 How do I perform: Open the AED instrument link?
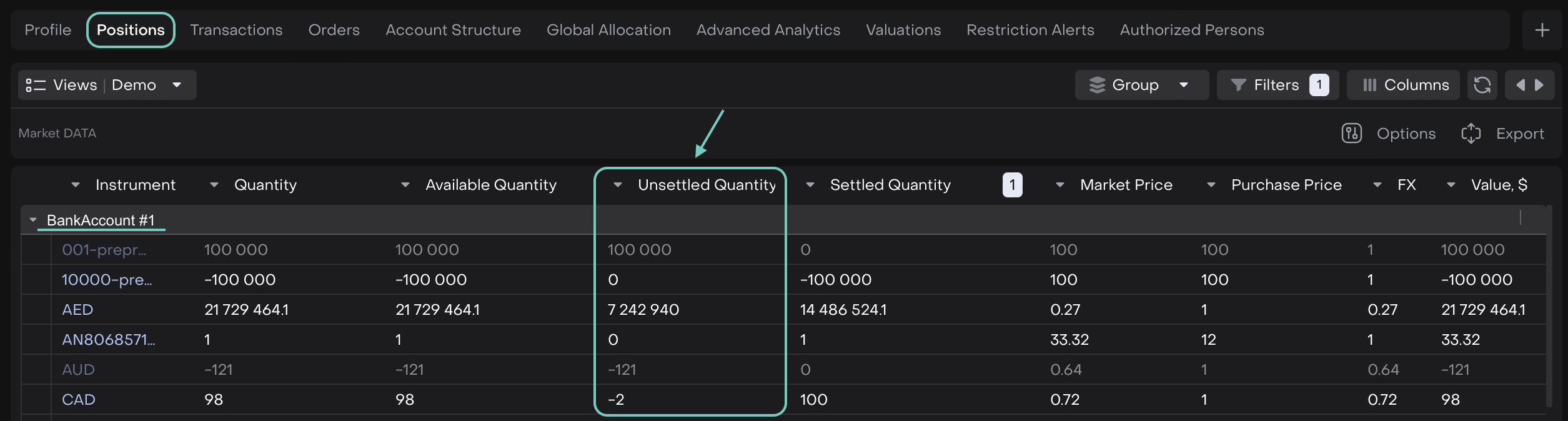coord(77,310)
